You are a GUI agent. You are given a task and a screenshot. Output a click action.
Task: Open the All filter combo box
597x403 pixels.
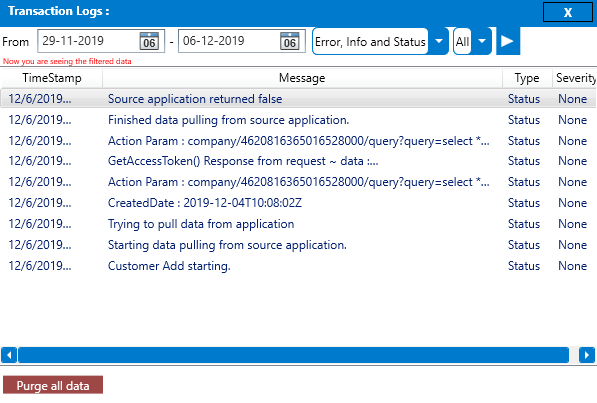pyautogui.click(x=472, y=41)
